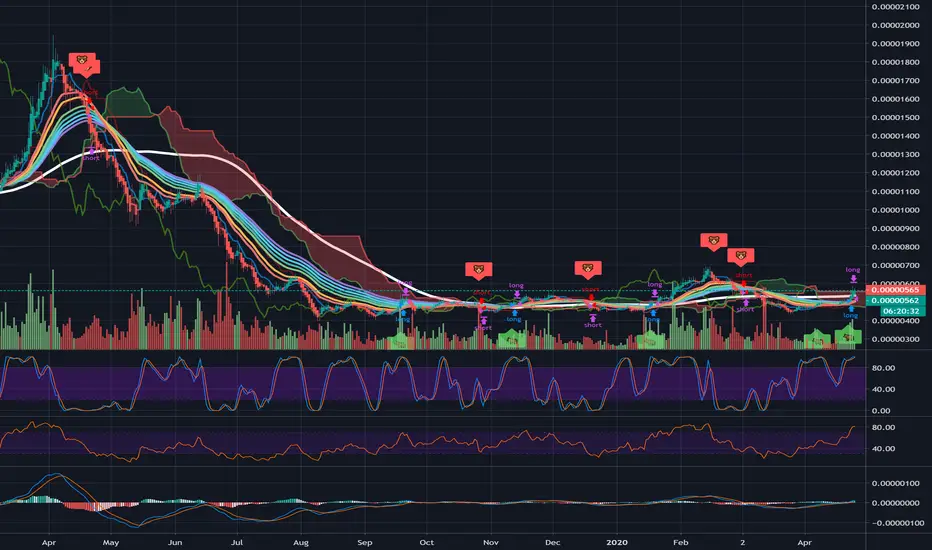Click the red bear marker above late October
The image size is (932, 550).
[x=478, y=271]
